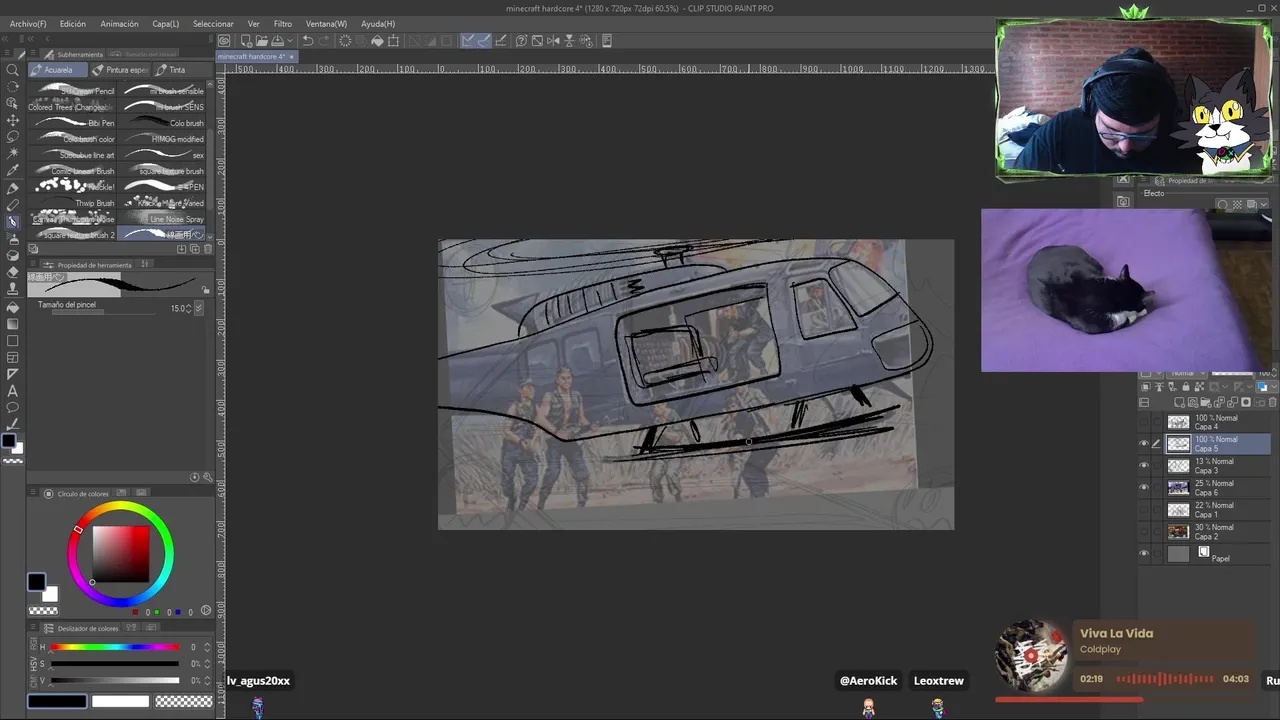Show Capa 4 layer visibility box
The width and height of the screenshot is (1280, 720).
tap(1144, 422)
